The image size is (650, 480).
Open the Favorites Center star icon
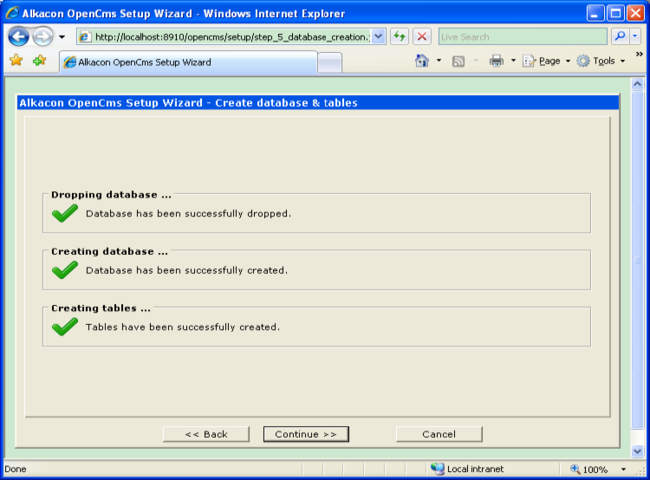[16, 61]
